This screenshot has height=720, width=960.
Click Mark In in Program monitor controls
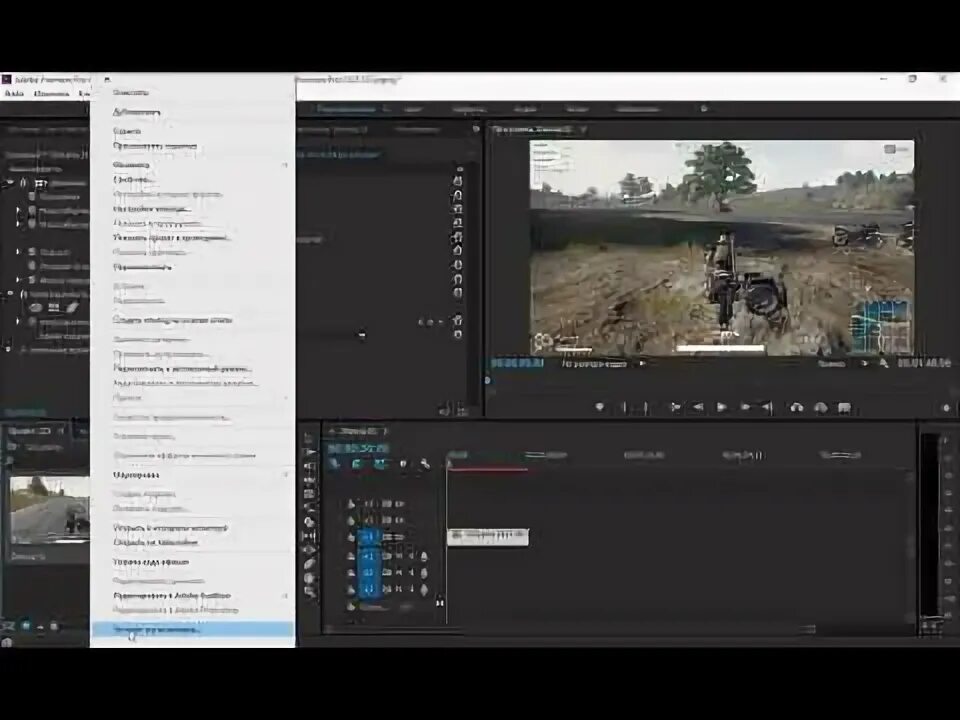click(624, 407)
